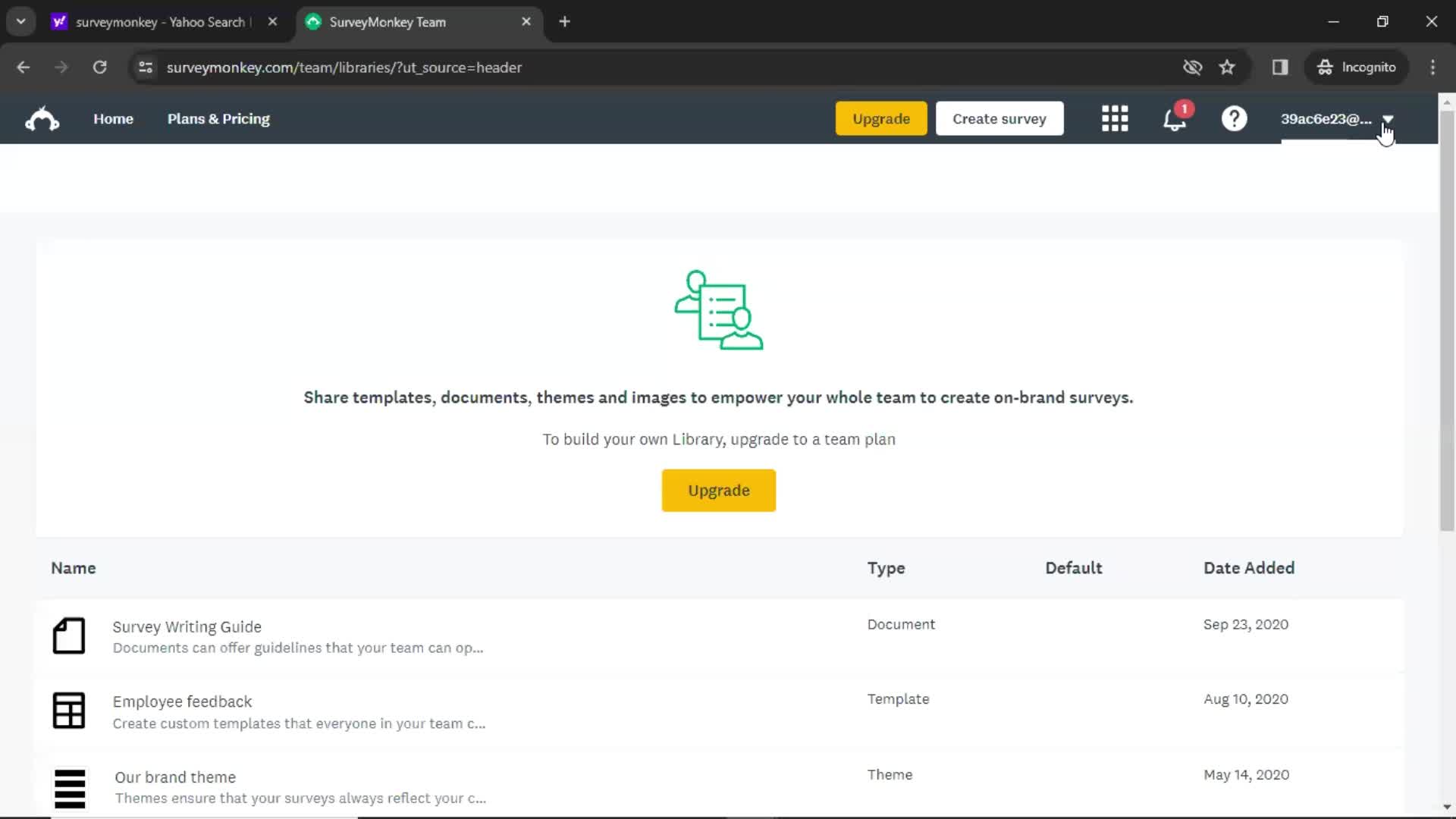
Task: Bookmark this page with star icon
Action: (x=1227, y=67)
